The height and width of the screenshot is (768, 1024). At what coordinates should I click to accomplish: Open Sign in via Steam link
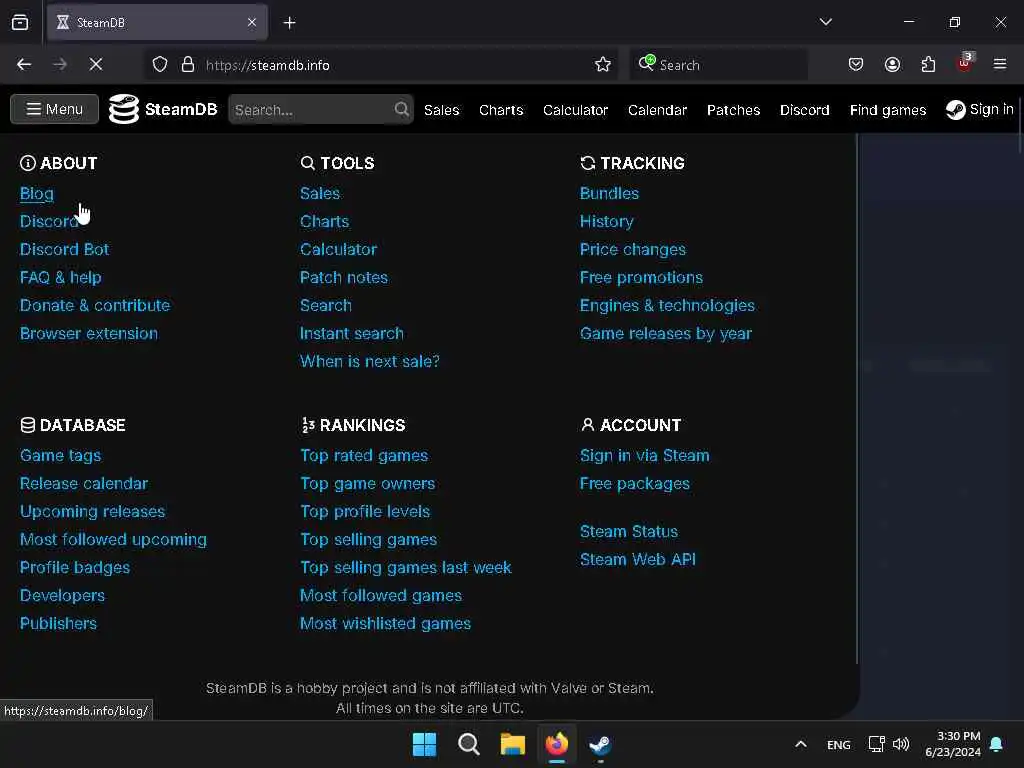click(x=645, y=455)
